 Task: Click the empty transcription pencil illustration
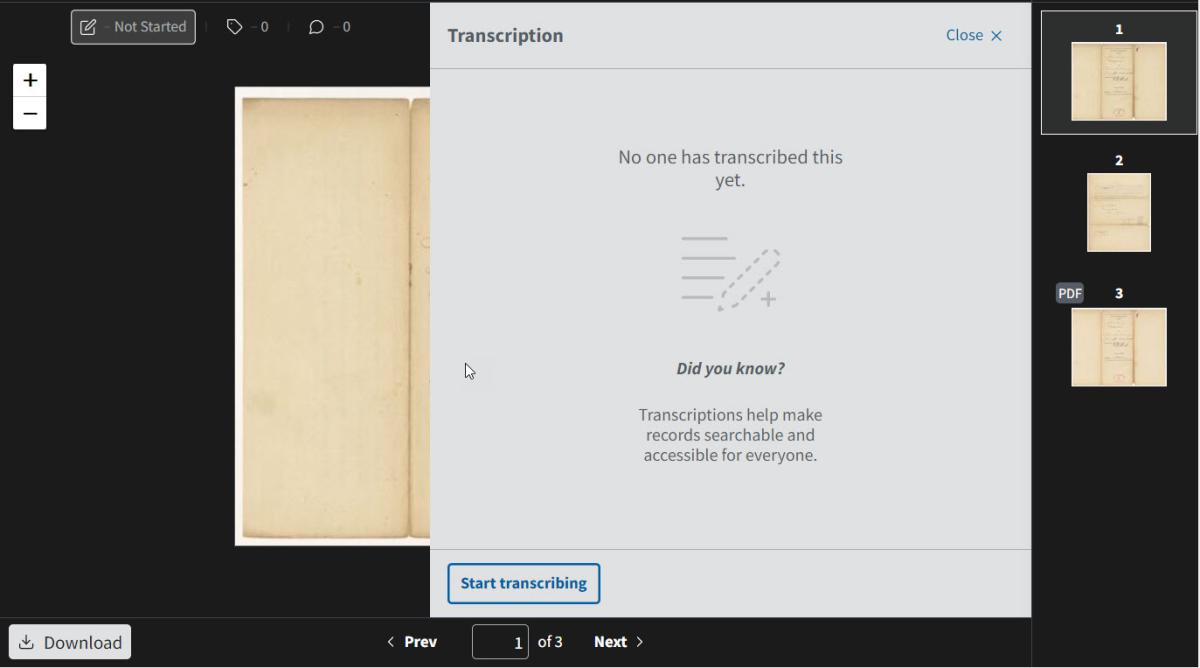[730, 273]
